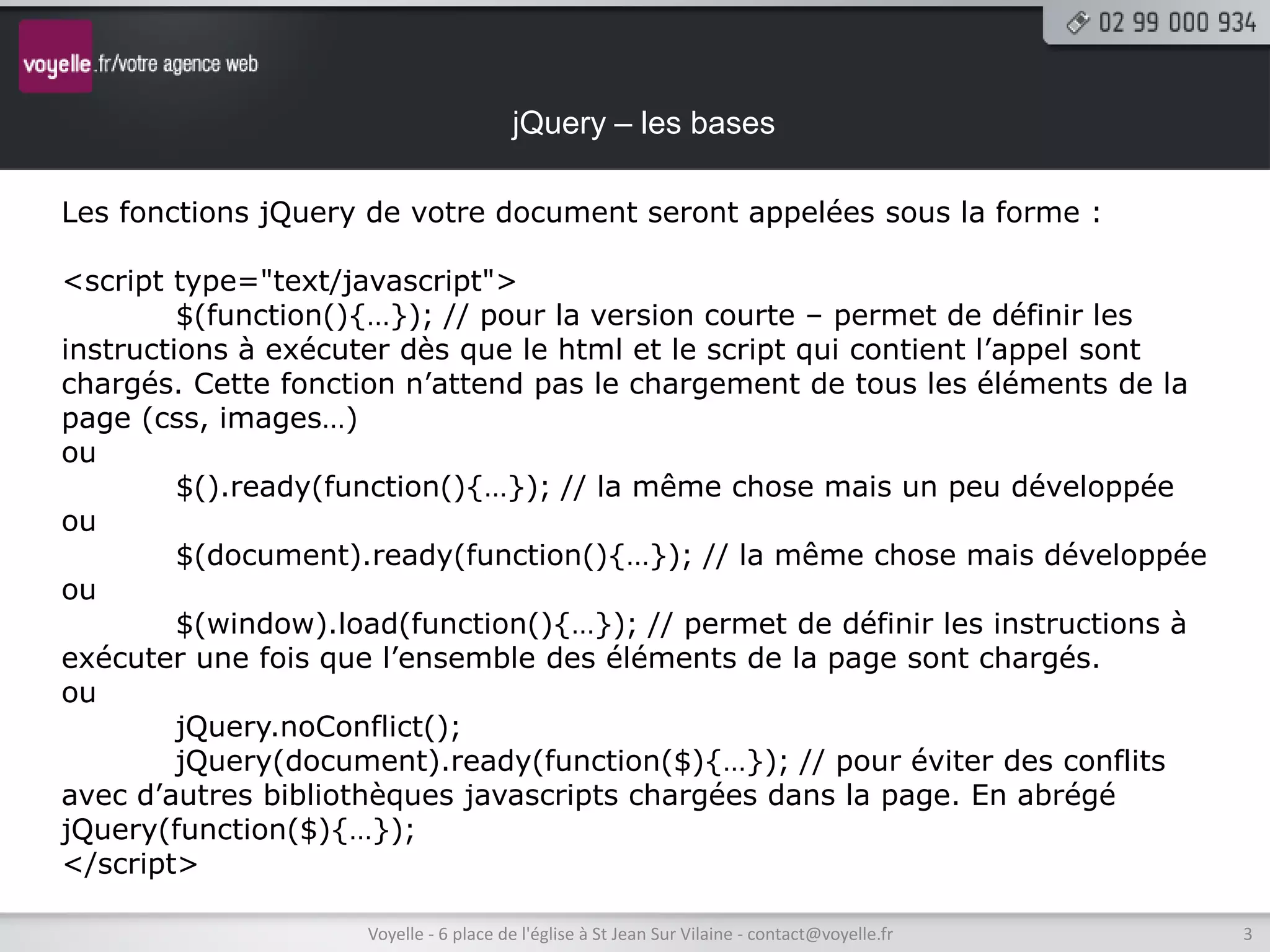This screenshot has width=1270, height=952.
Task: Click the 'jQuery.noConflict();' code line
Action: [x=318, y=726]
